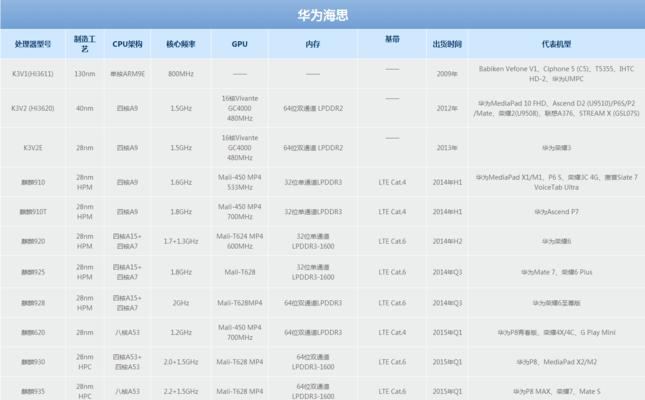This screenshot has height=400, width=645.
Task: Click the 2GHz frequency cell
Action: click(x=181, y=303)
